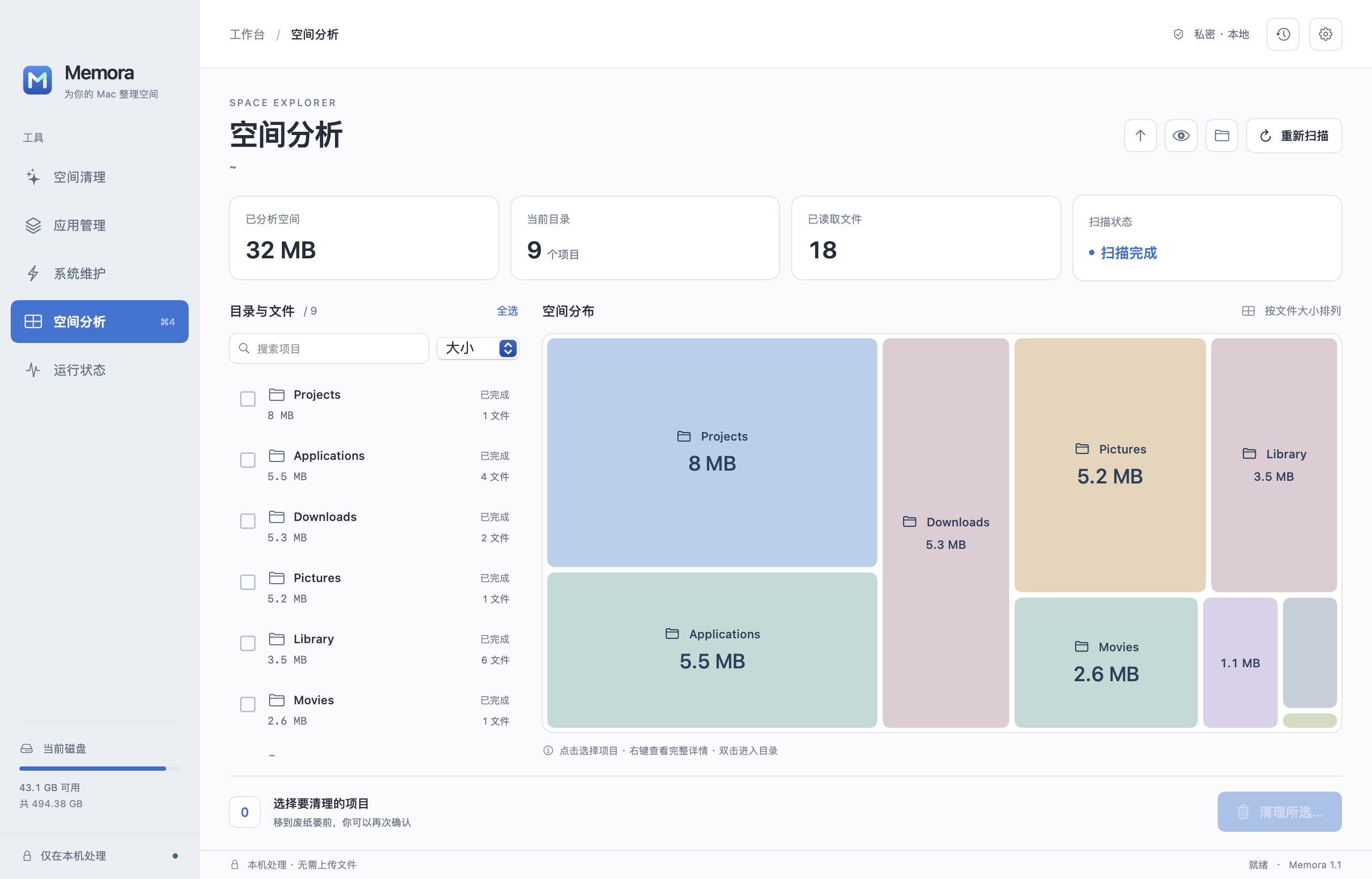Image resolution: width=1372 pixels, height=879 pixels.
Task: Go up to parent directory arrow
Action: [x=1140, y=136]
